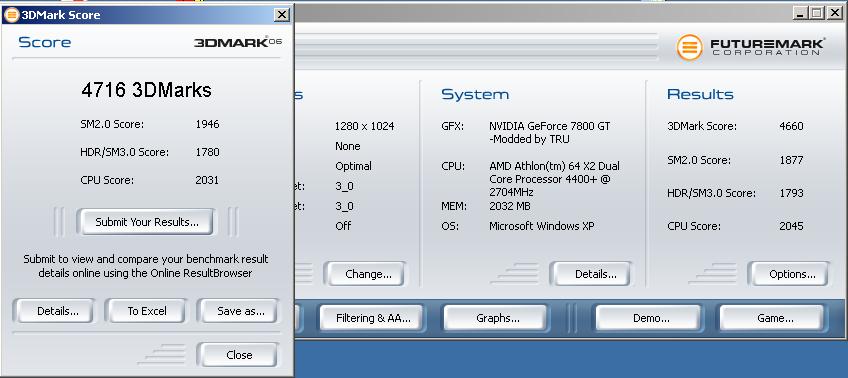Click the Online ResultBrowser description text

point(145,266)
